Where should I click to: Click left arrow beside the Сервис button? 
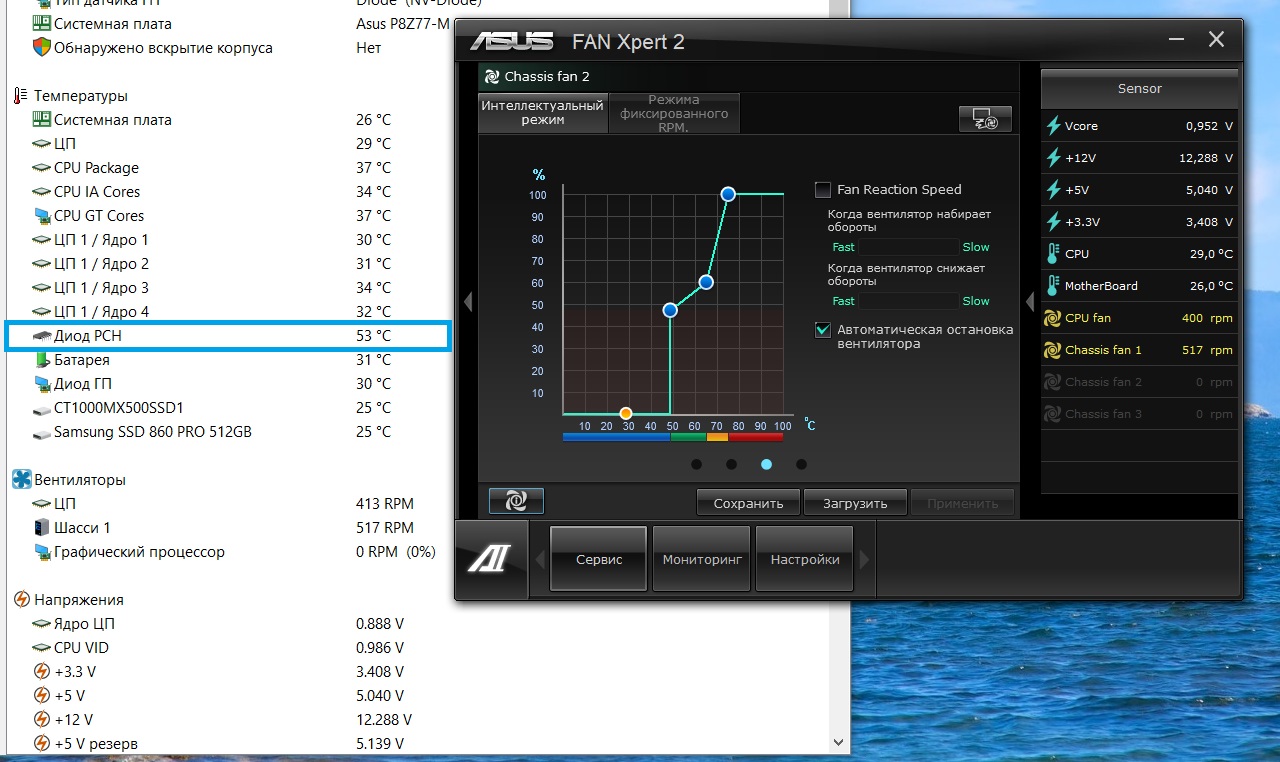pyautogui.click(x=541, y=560)
